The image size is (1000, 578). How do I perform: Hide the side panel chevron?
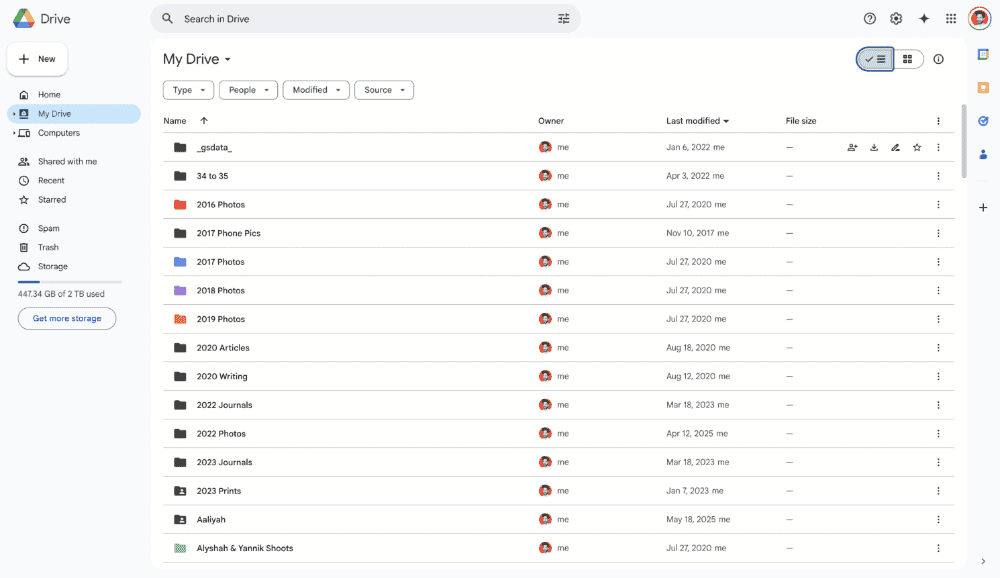tap(983, 561)
